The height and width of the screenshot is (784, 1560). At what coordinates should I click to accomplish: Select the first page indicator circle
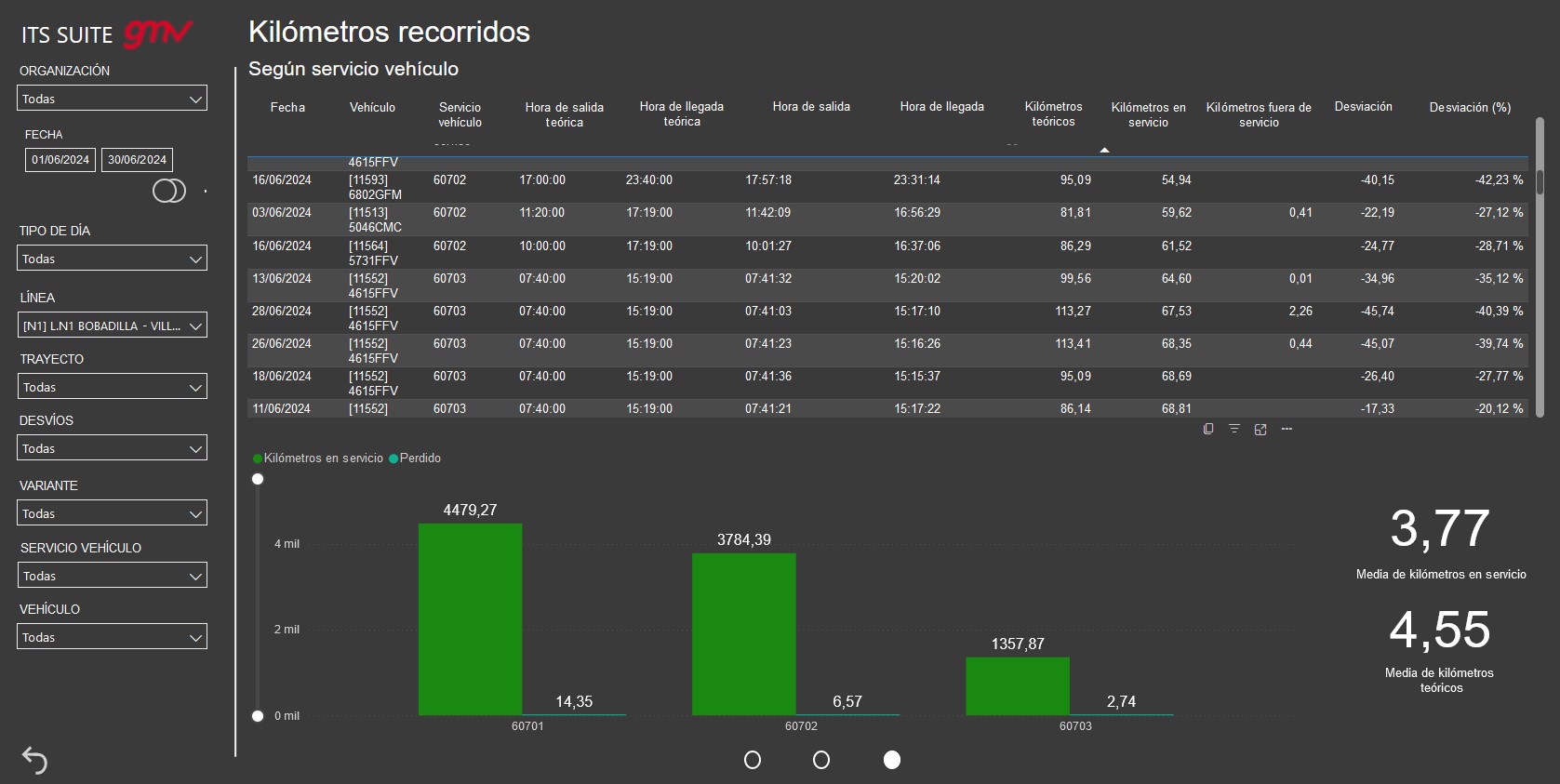pos(753,760)
